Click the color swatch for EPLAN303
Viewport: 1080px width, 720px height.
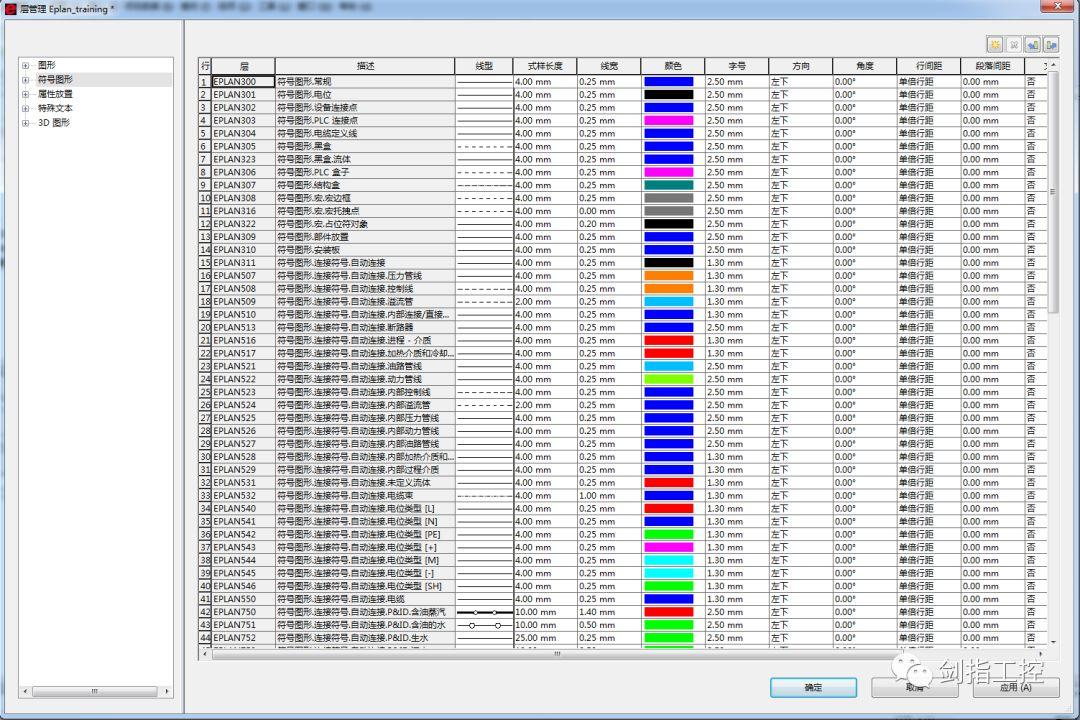click(x=668, y=121)
